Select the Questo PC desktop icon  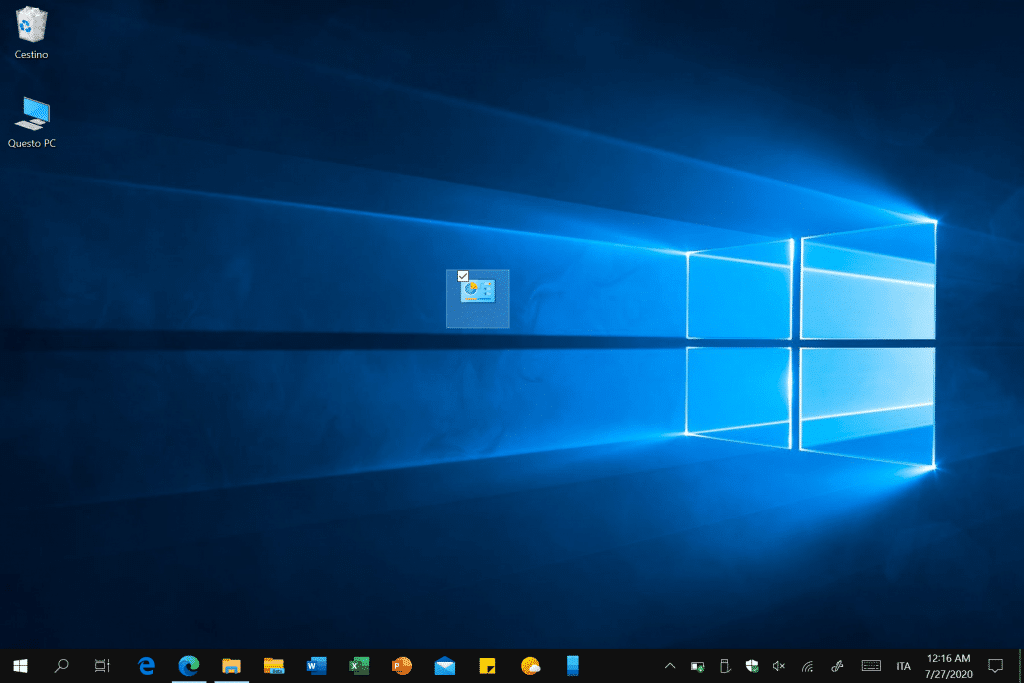(x=32, y=114)
